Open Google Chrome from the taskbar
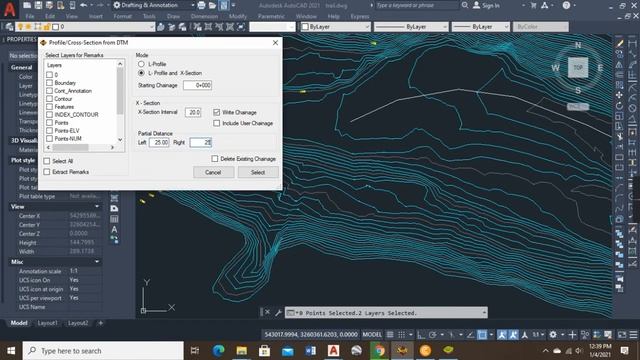640x360 pixels. coord(380,351)
